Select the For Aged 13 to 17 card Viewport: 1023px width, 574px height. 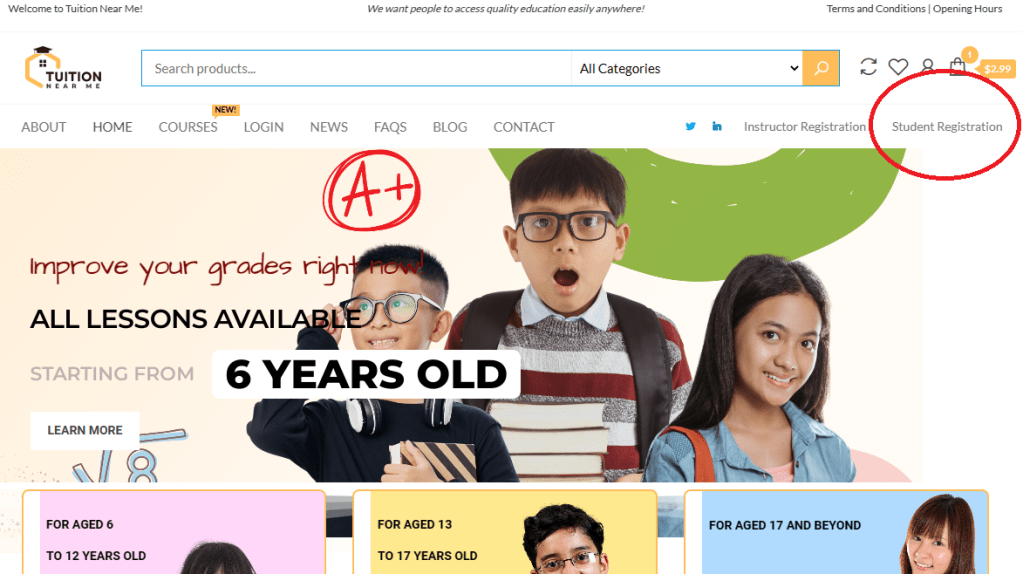[505, 532]
